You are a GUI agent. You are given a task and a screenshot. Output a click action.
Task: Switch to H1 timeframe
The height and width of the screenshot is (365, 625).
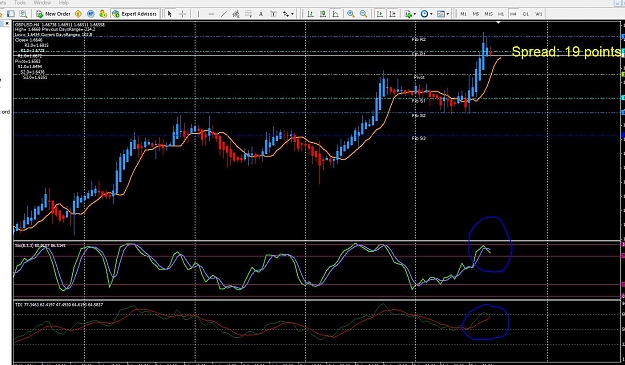501,14
